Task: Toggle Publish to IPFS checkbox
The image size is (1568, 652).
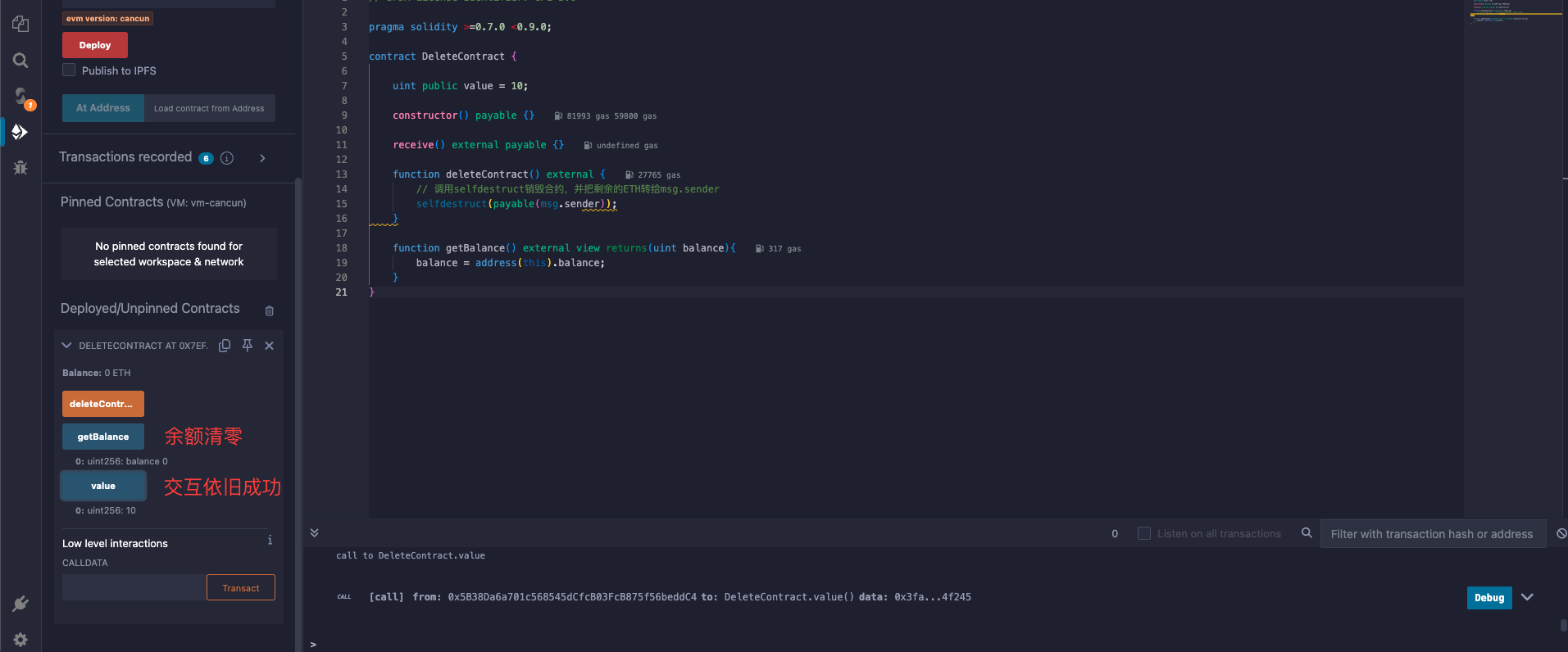Action: pos(69,70)
